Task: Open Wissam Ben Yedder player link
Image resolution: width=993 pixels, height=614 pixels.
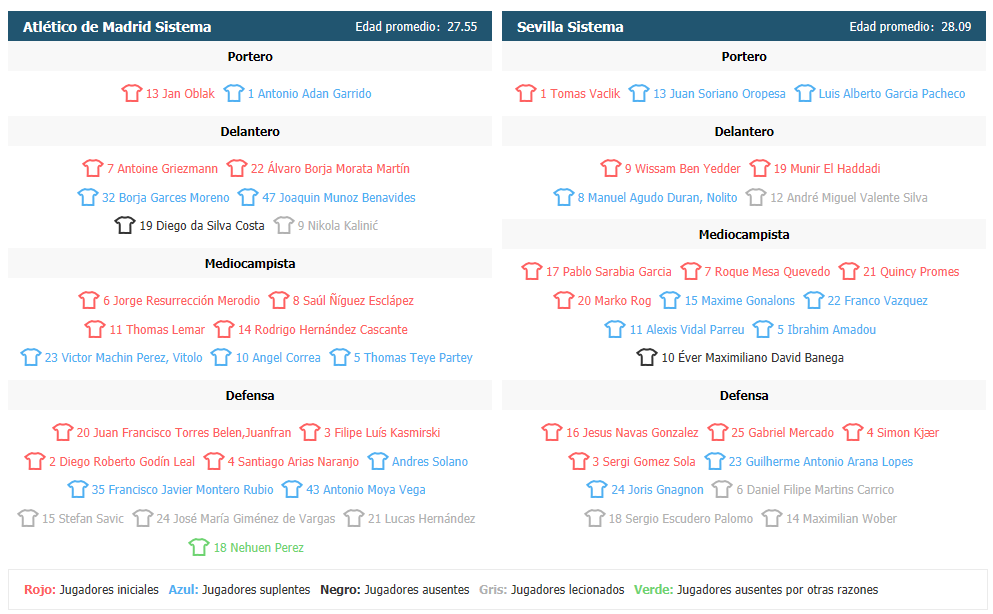Action: point(683,168)
